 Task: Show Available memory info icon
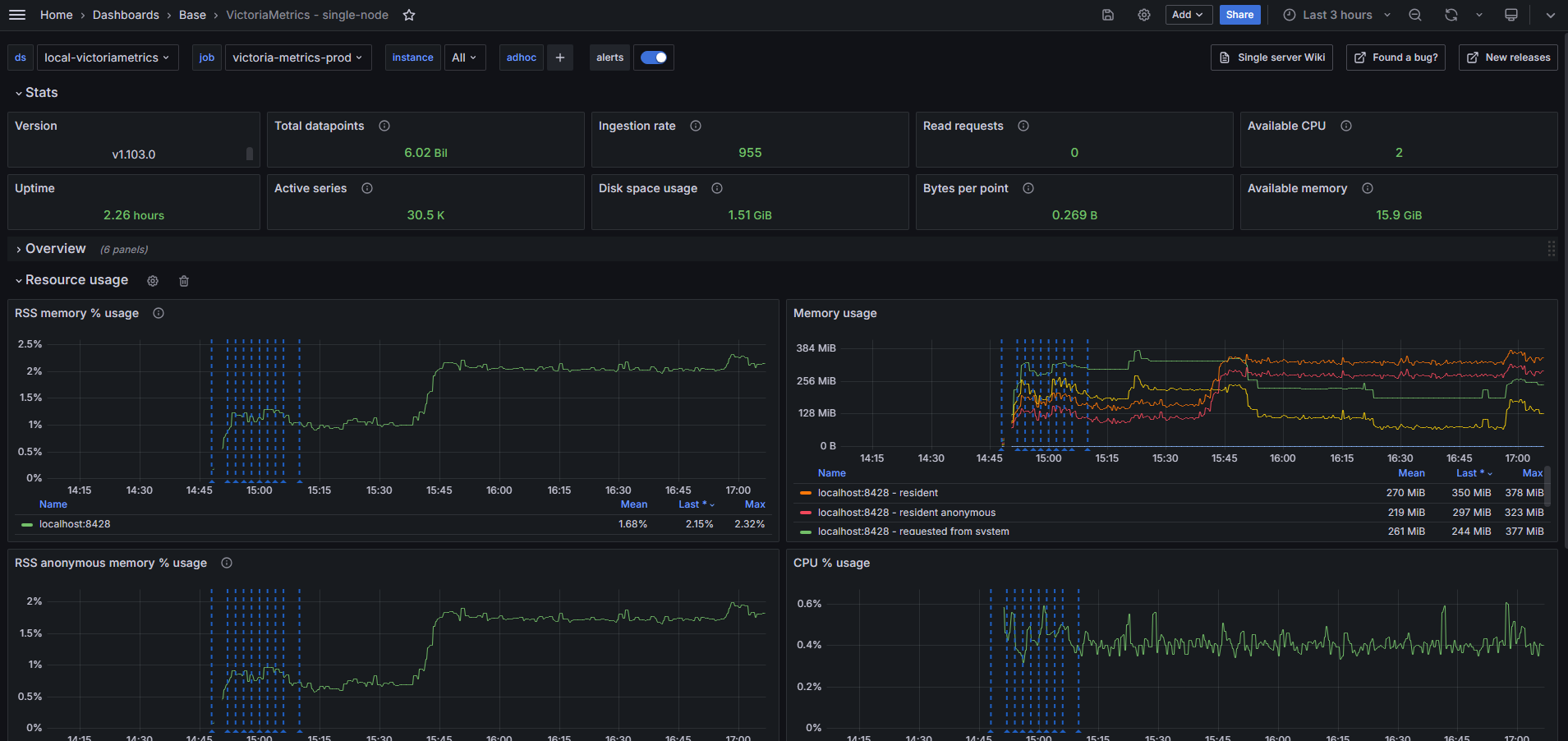tap(1368, 188)
